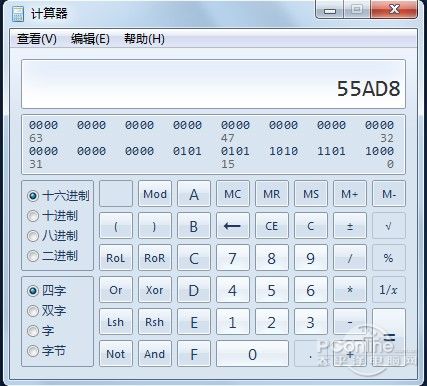Click the RoL rotate left button
The image size is (427, 386).
click(x=116, y=258)
